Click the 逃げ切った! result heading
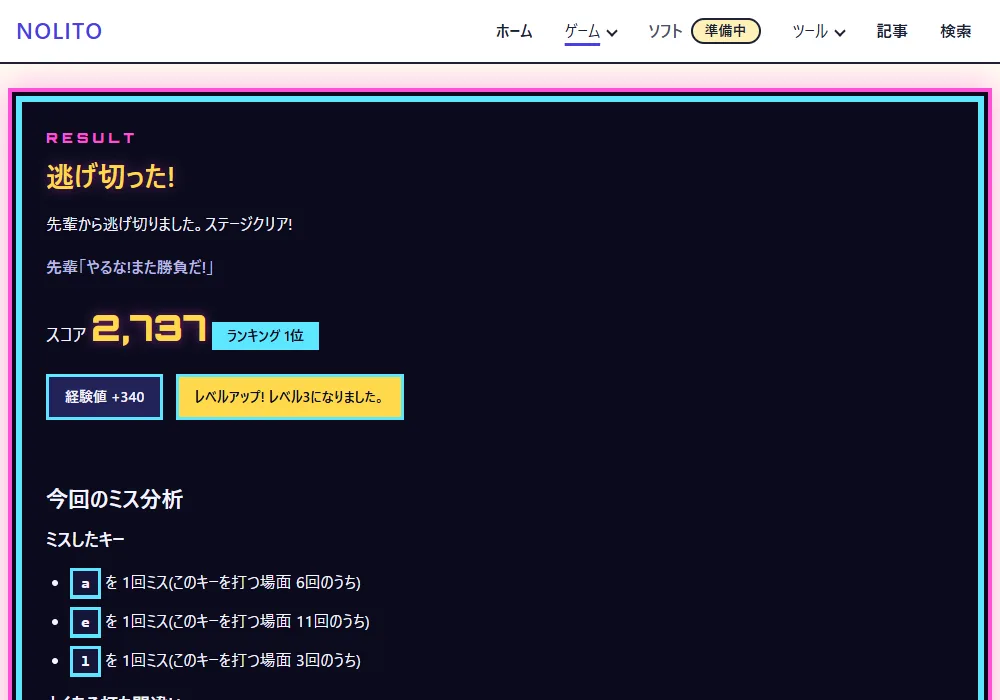 click(110, 177)
